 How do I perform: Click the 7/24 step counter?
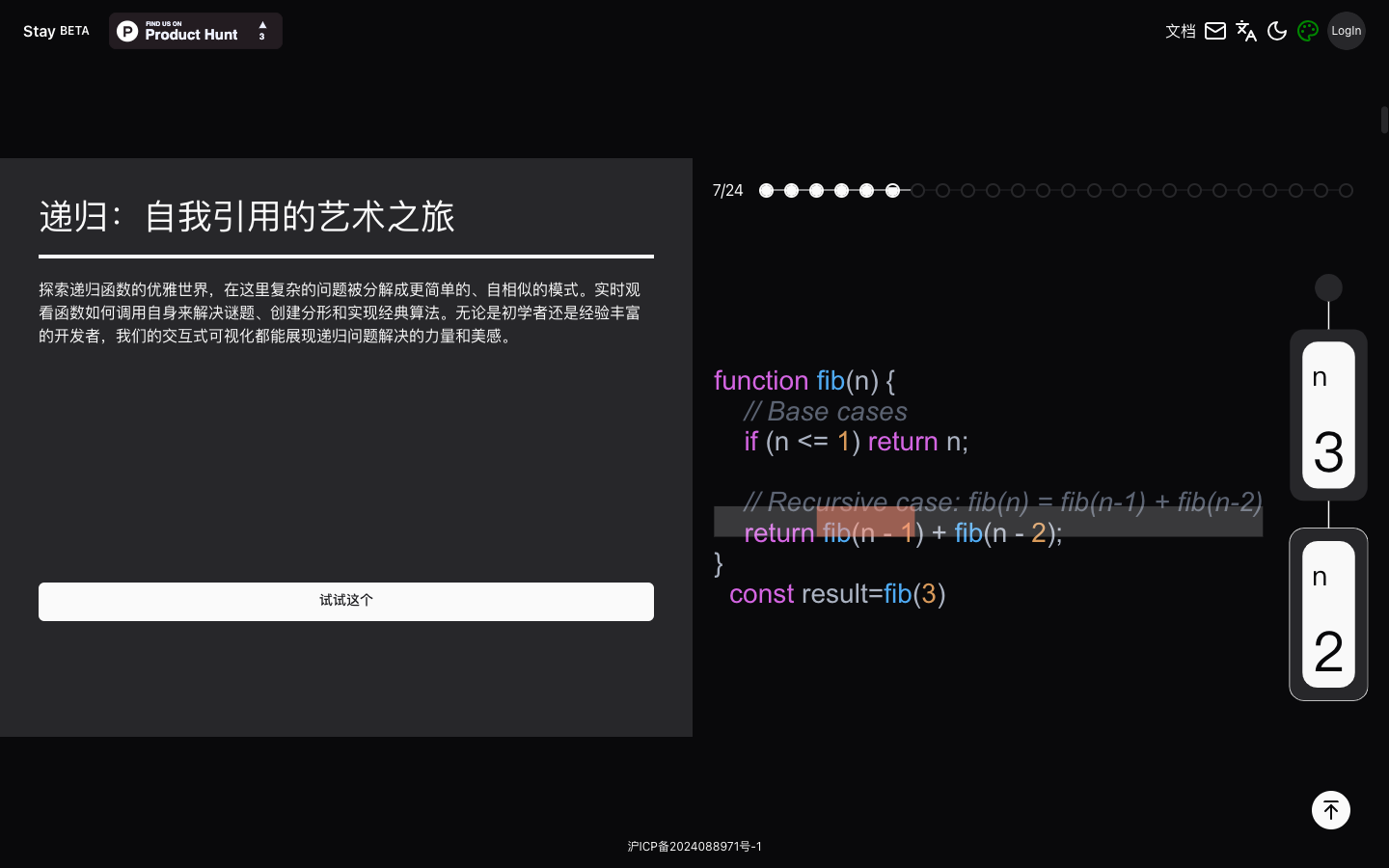pos(727,191)
